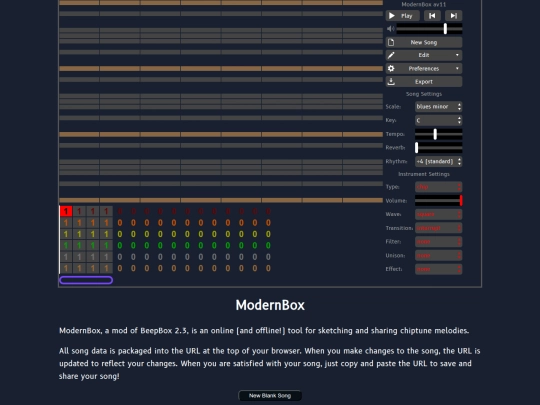Open the Edit menu
540x405 pixels.
[424, 55]
